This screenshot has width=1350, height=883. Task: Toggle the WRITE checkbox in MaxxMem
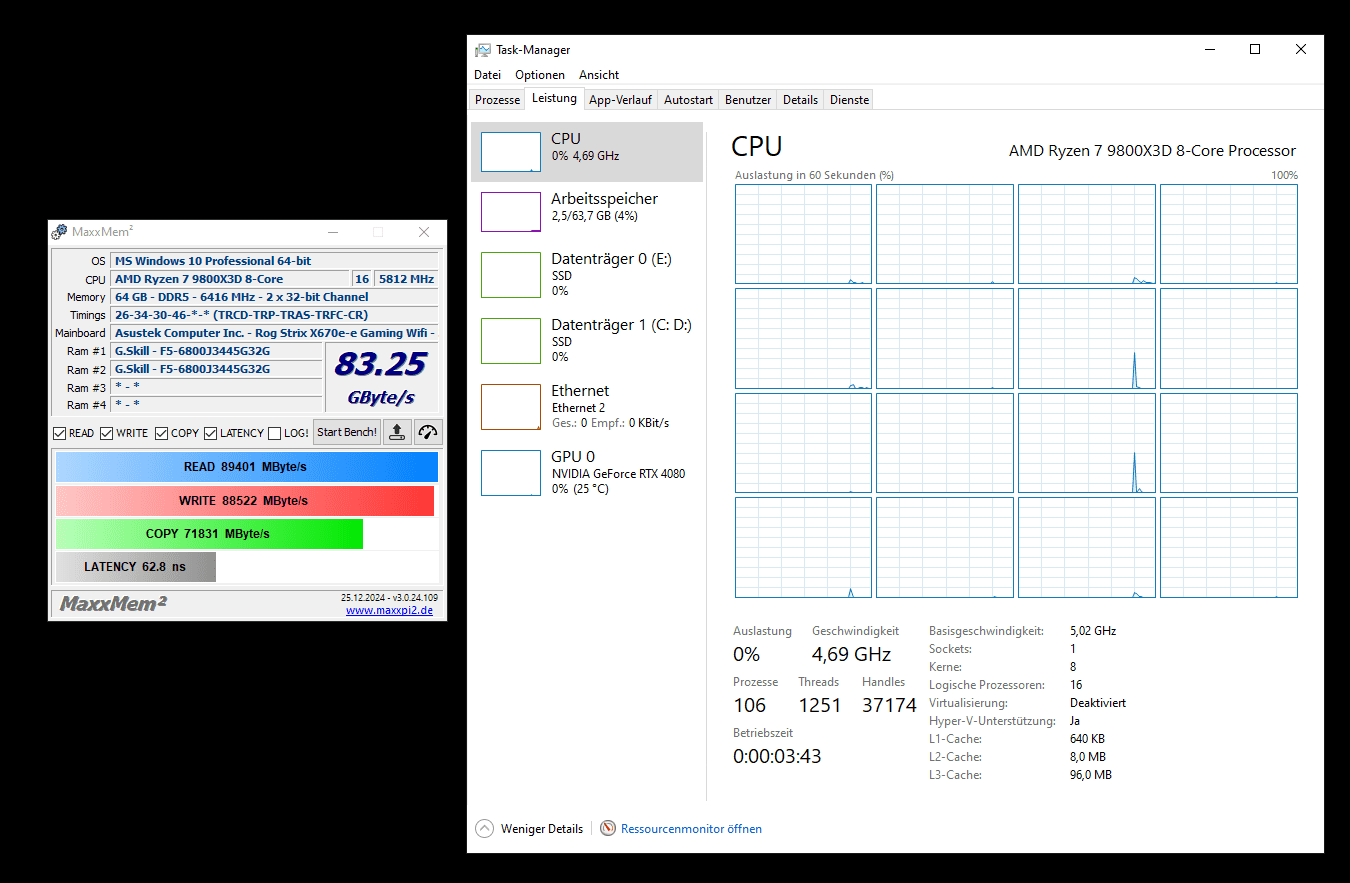106,433
